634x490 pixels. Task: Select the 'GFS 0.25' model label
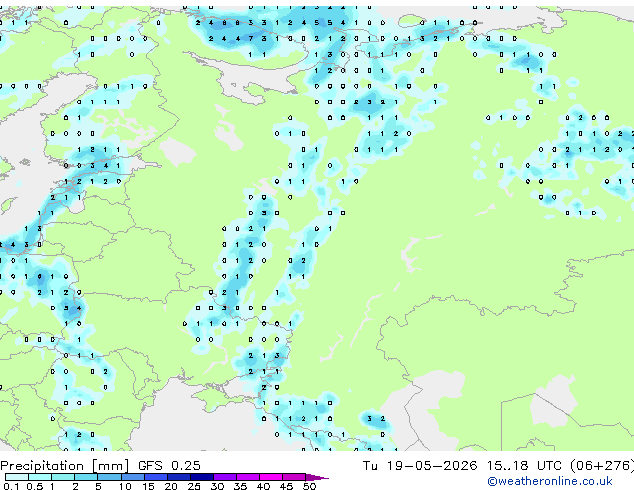(x=169, y=466)
